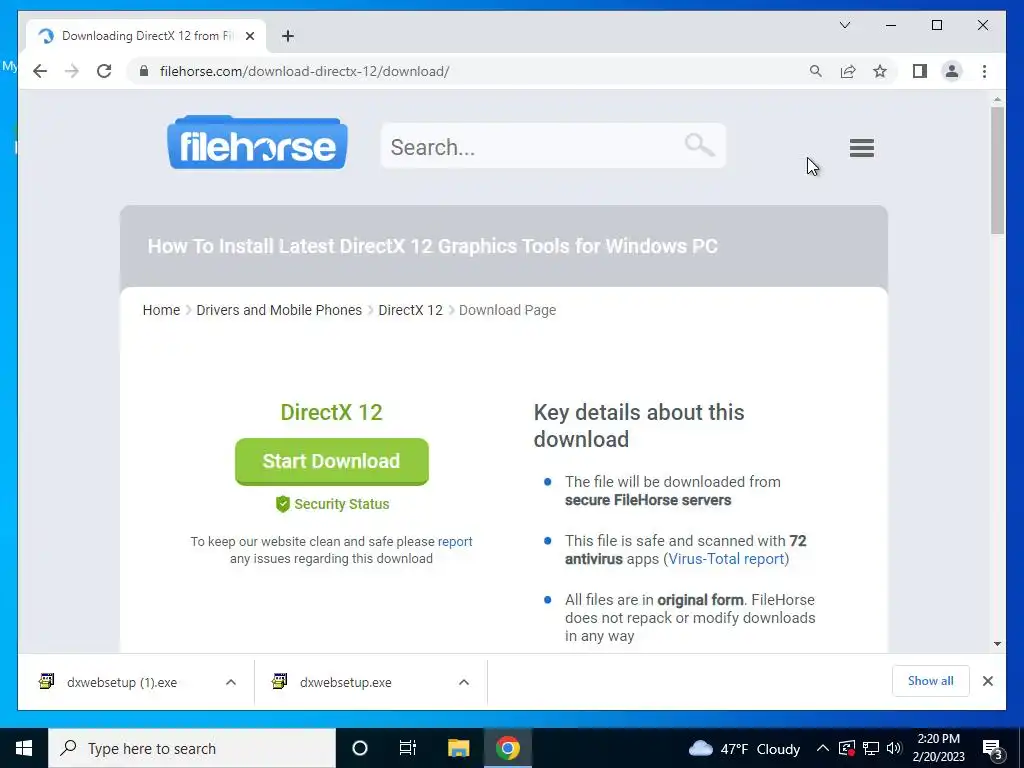The image size is (1024, 768).
Task: Open network settings tray icon
Action: 871,748
